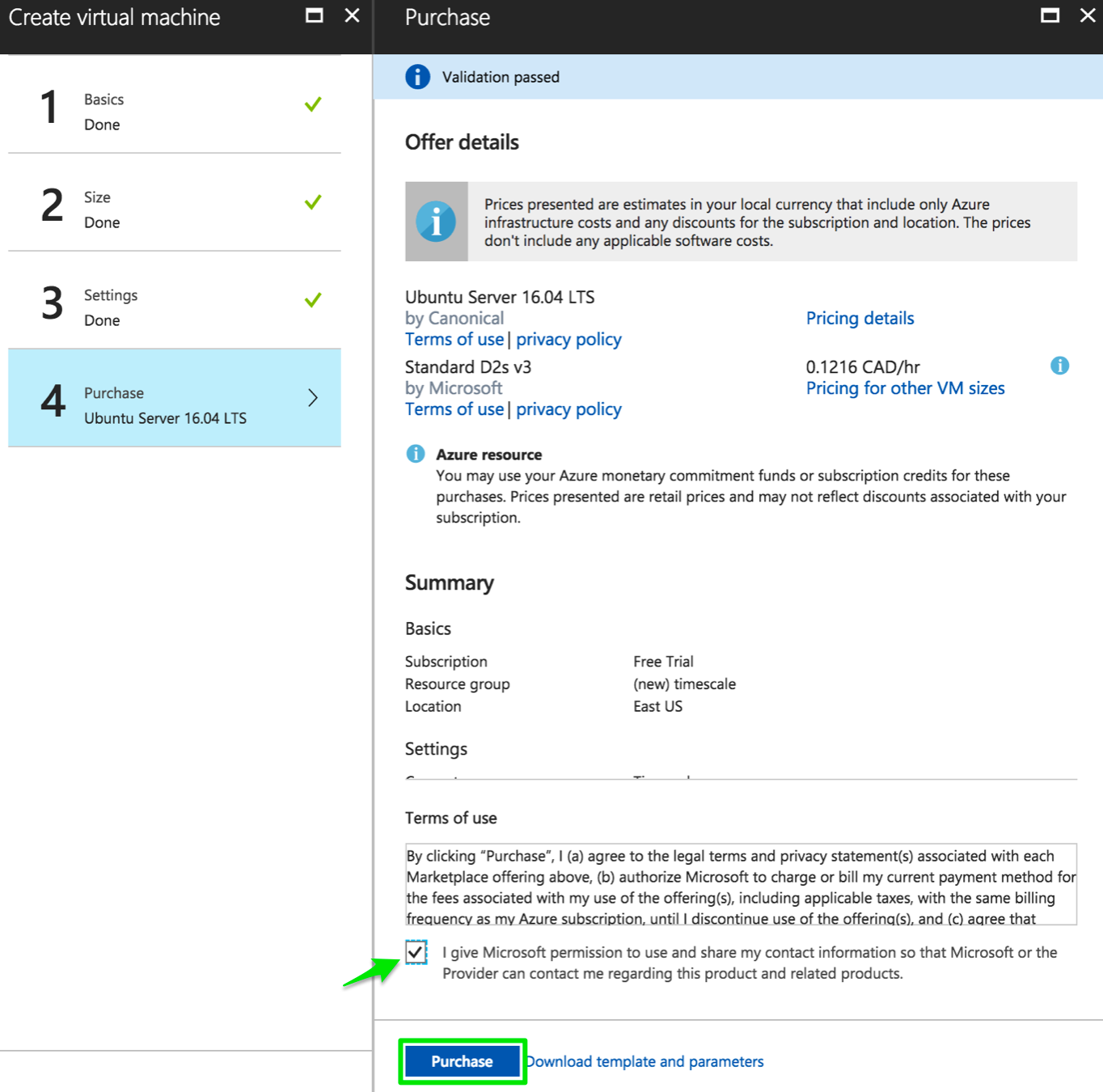
Task: Open Download template and parameters link
Action: point(645,1061)
